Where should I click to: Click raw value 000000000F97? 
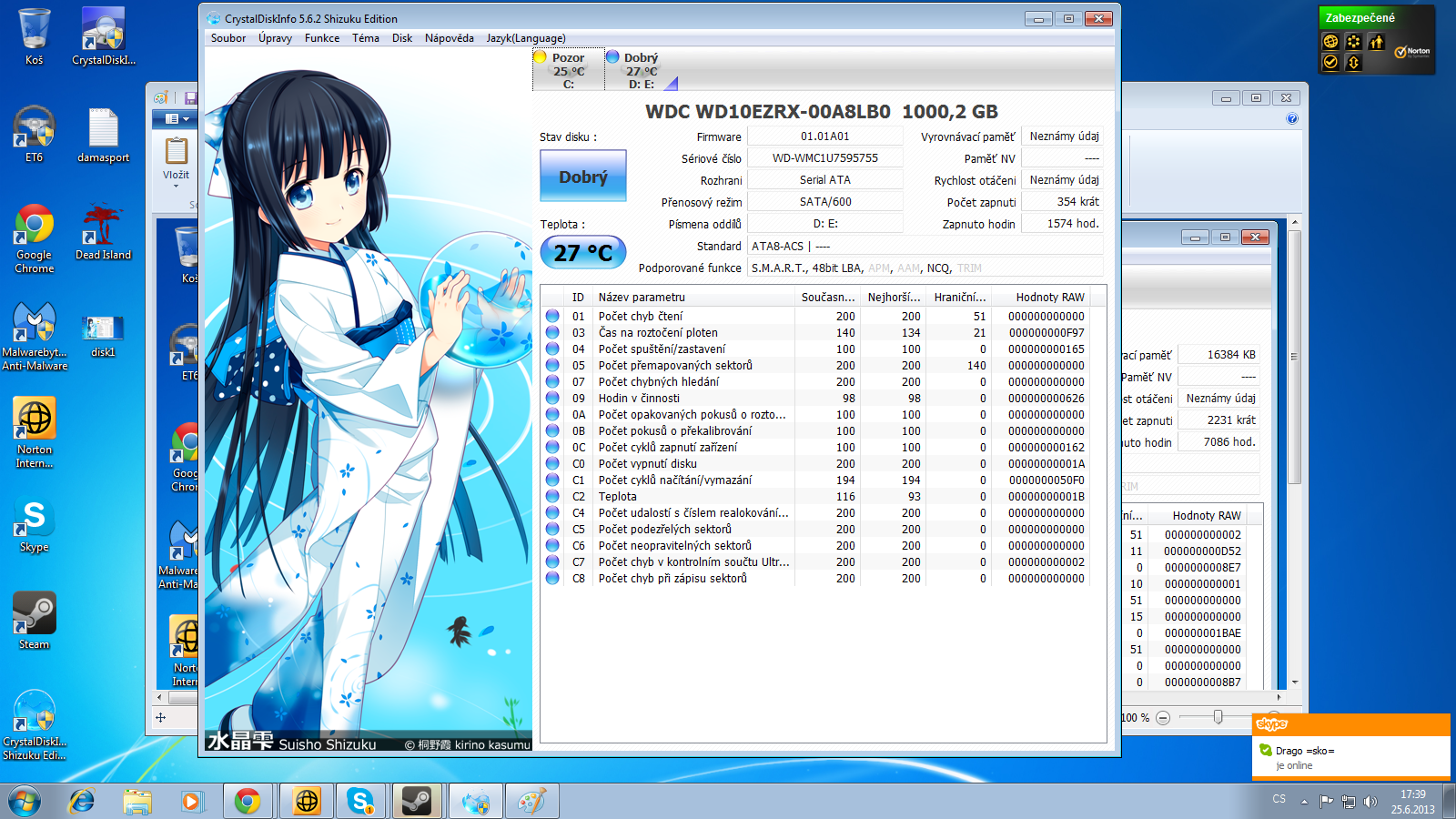pyautogui.click(x=1046, y=333)
